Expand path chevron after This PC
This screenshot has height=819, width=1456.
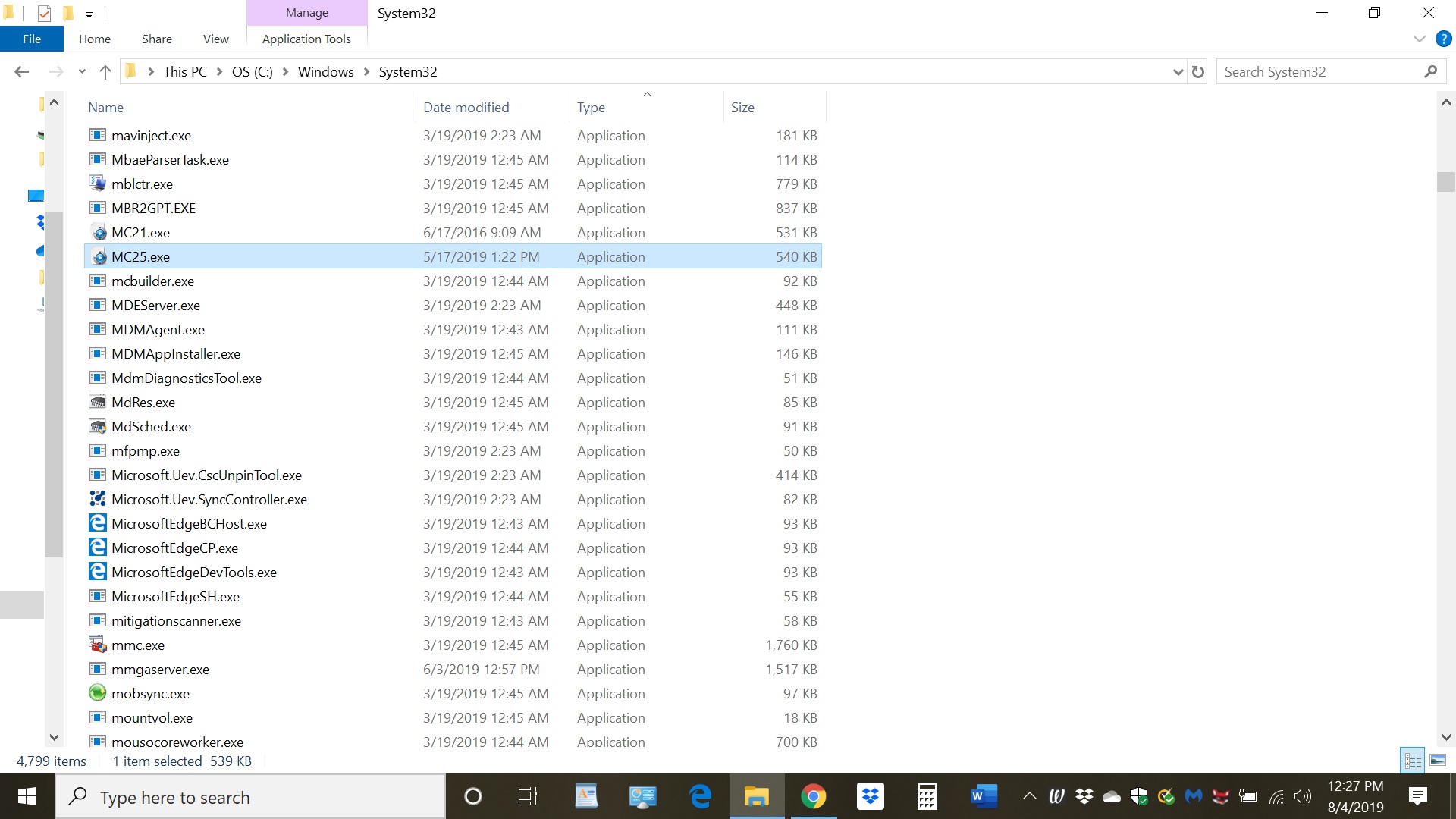point(219,71)
